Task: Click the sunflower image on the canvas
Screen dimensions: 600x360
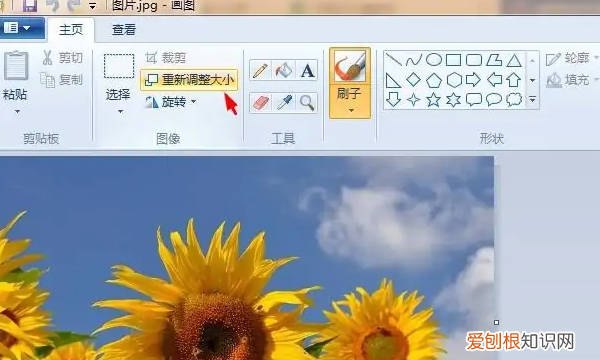Action: [x=247, y=258]
